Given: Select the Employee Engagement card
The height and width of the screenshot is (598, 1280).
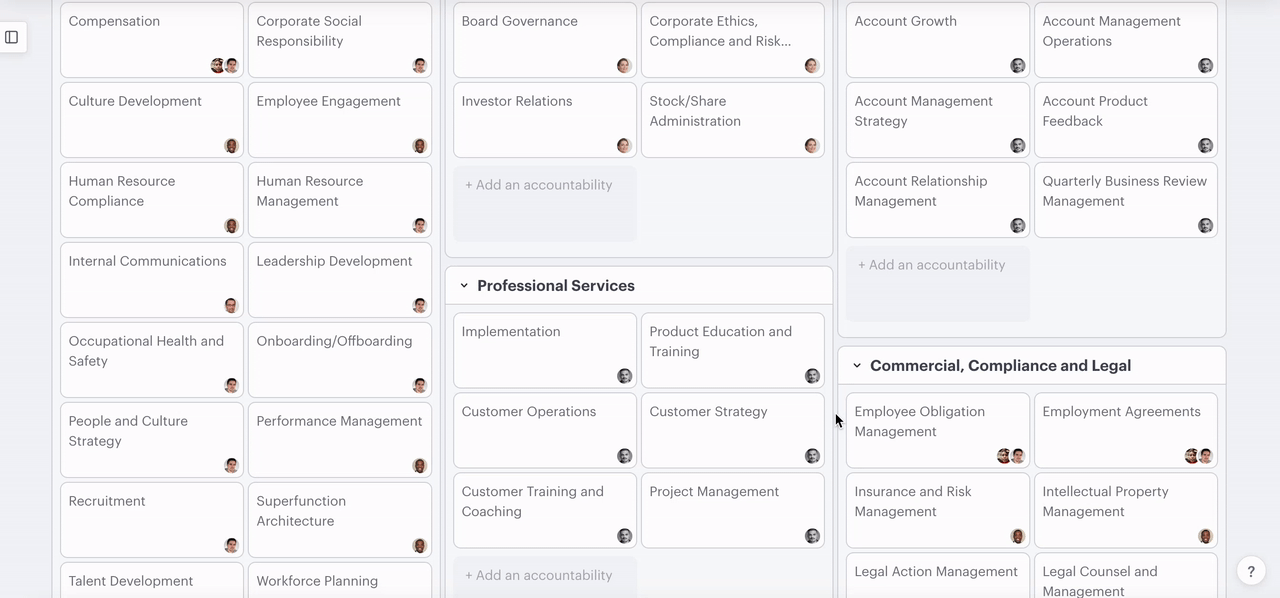Looking at the screenshot, I should coord(330,115).
